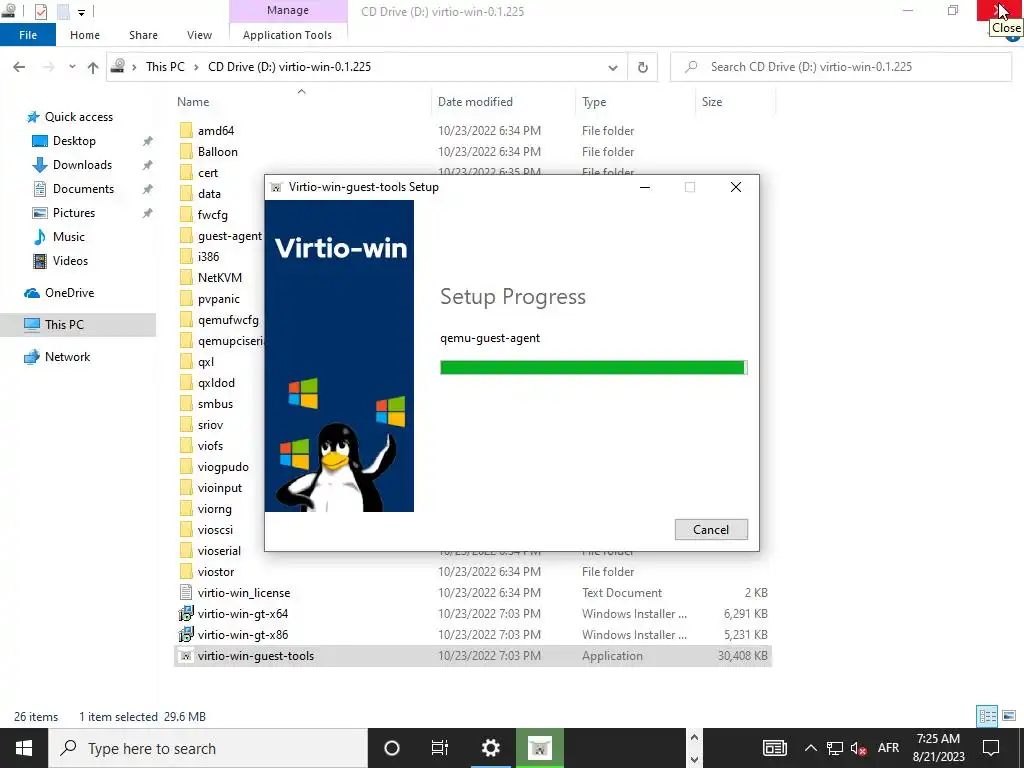Select the viostor folder icon
The width and height of the screenshot is (1024, 768).
pyautogui.click(x=186, y=571)
